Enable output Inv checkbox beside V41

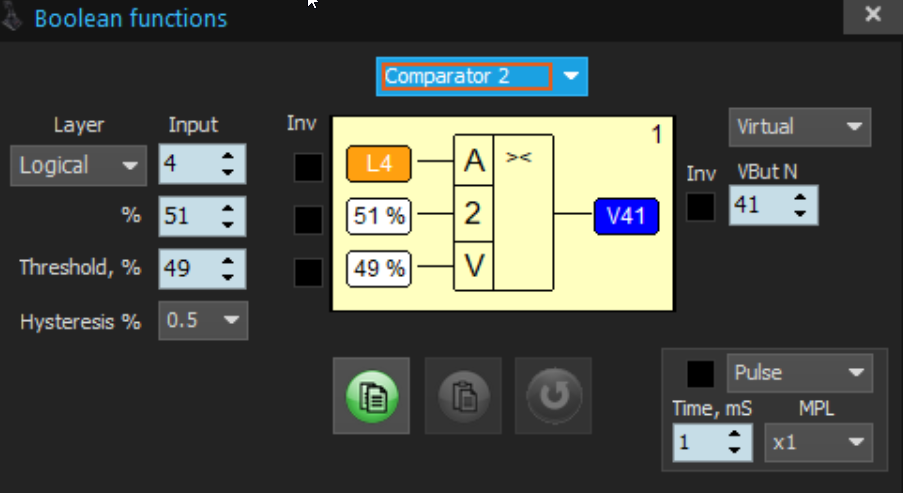[x=701, y=207]
